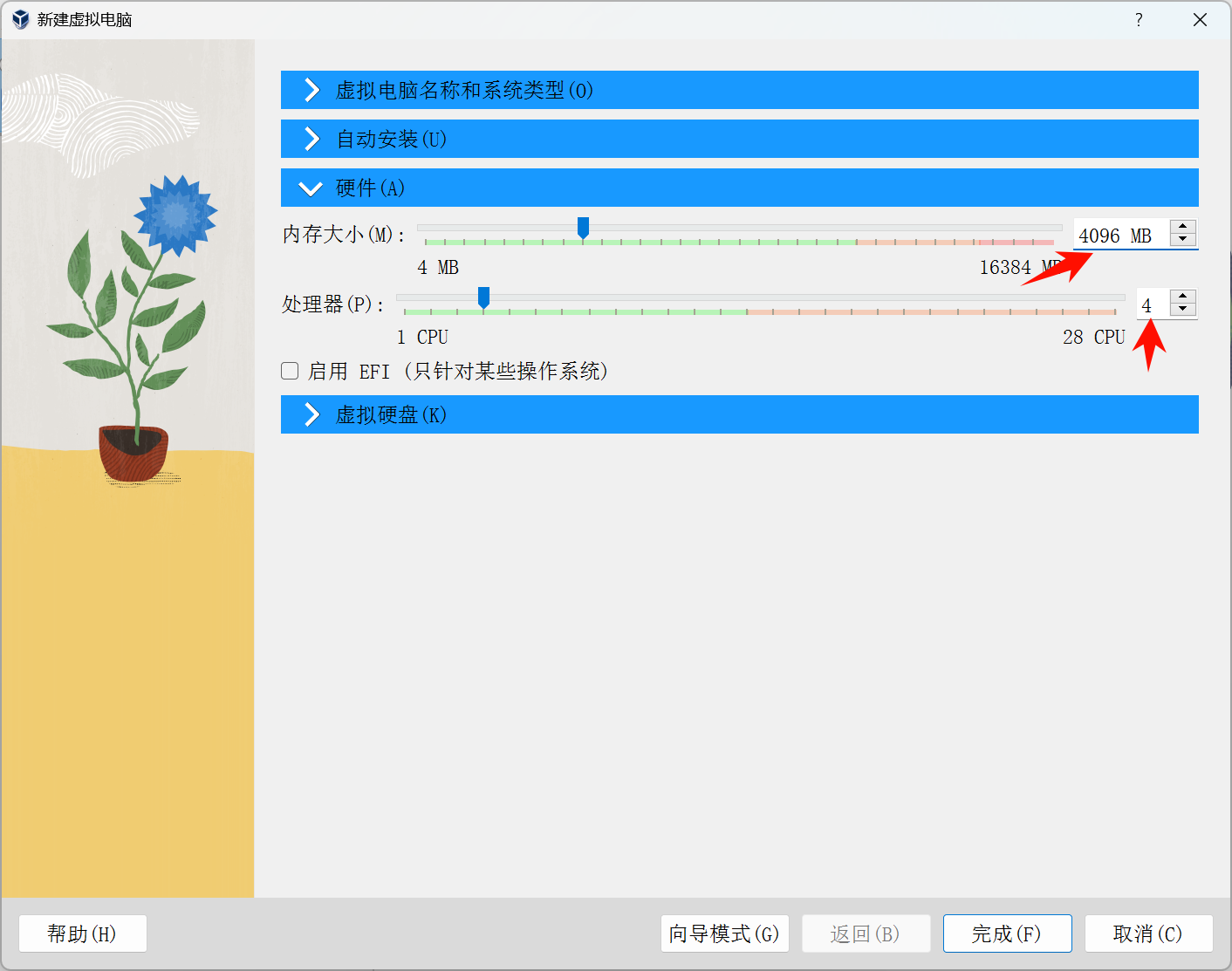Expand the 虚拟硬盘(K) section
The width and height of the screenshot is (1232, 971).
coord(739,414)
